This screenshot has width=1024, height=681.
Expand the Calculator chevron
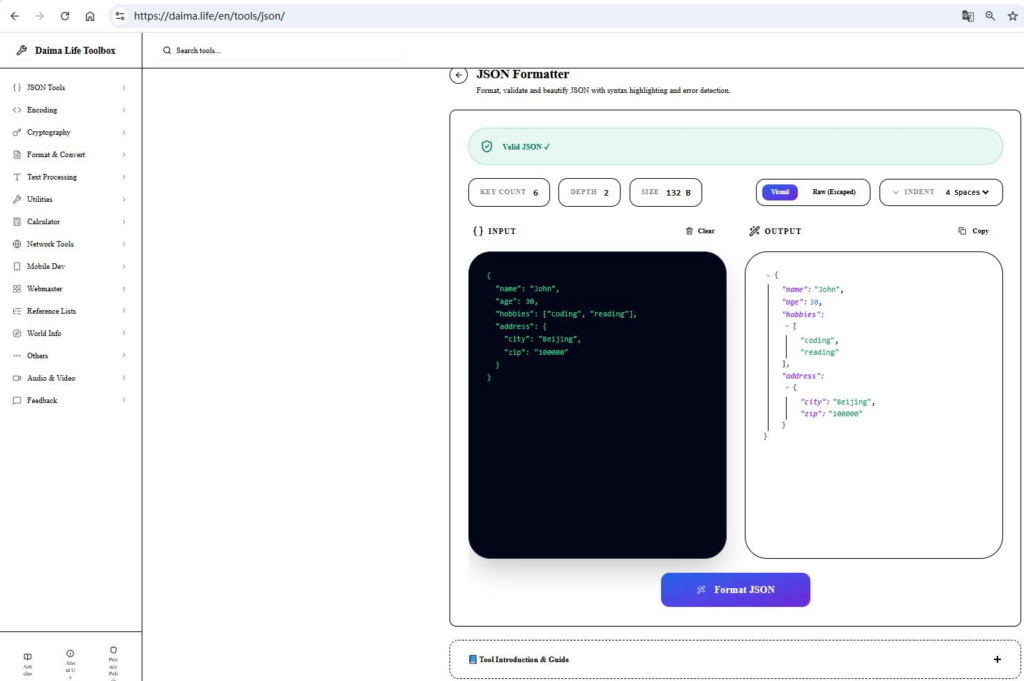tap(123, 221)
